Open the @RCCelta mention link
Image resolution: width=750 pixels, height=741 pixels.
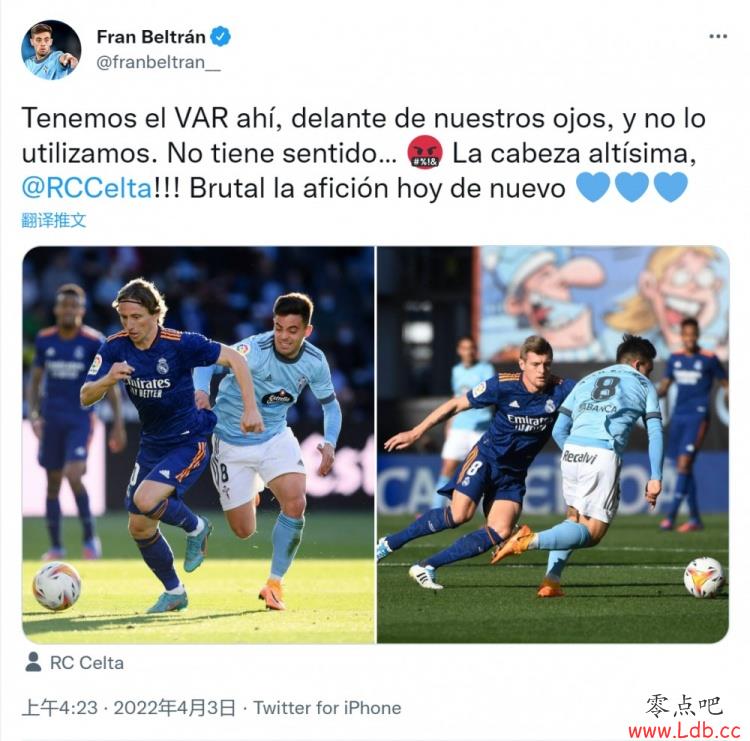point(87,188)
